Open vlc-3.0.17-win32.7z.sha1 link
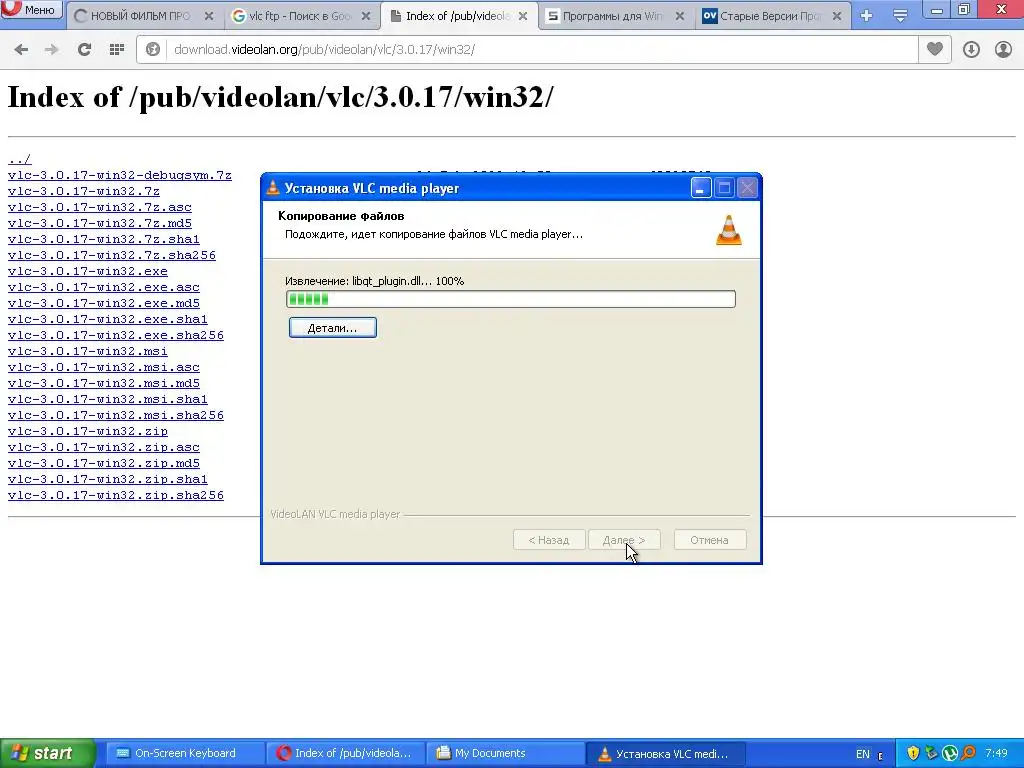Image resolution: width=1024 pixels, height=768 pixels. pos(104,239)
